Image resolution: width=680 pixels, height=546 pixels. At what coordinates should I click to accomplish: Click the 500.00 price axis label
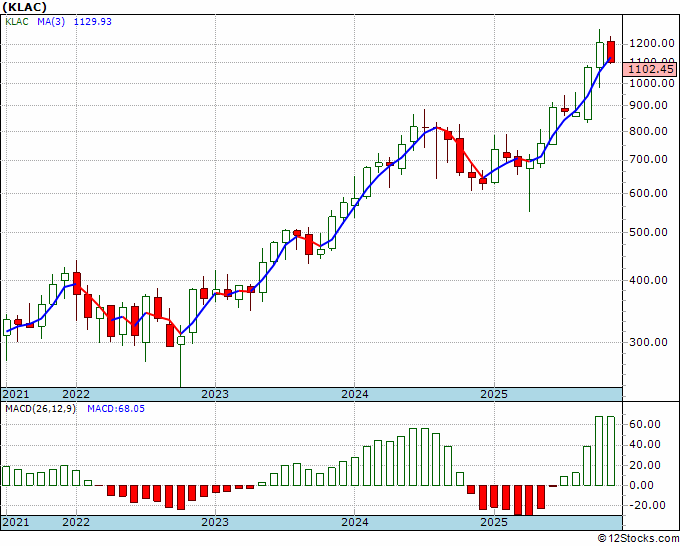coord(648,232)
